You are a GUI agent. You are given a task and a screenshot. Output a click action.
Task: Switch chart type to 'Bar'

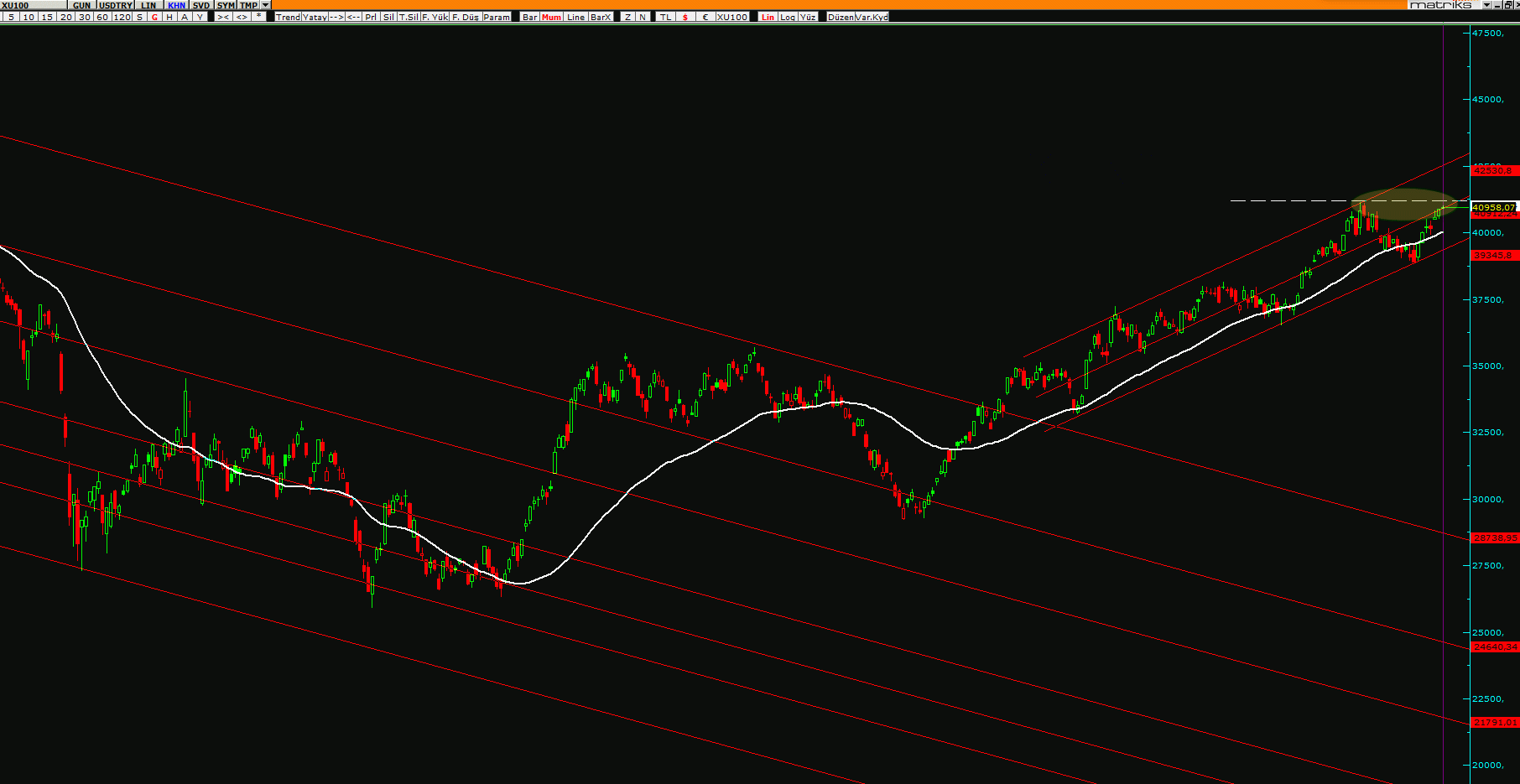pos(529,17)
